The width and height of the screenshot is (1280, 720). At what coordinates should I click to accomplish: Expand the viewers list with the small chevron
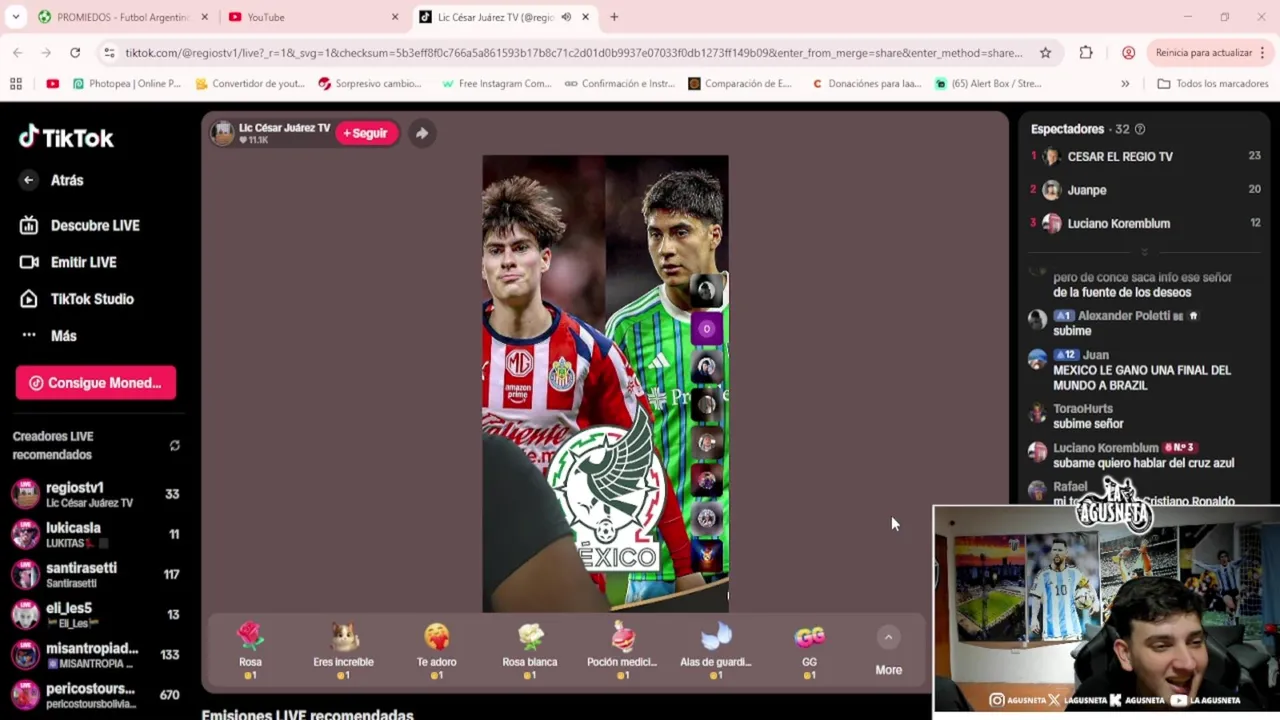(1145, 252)
